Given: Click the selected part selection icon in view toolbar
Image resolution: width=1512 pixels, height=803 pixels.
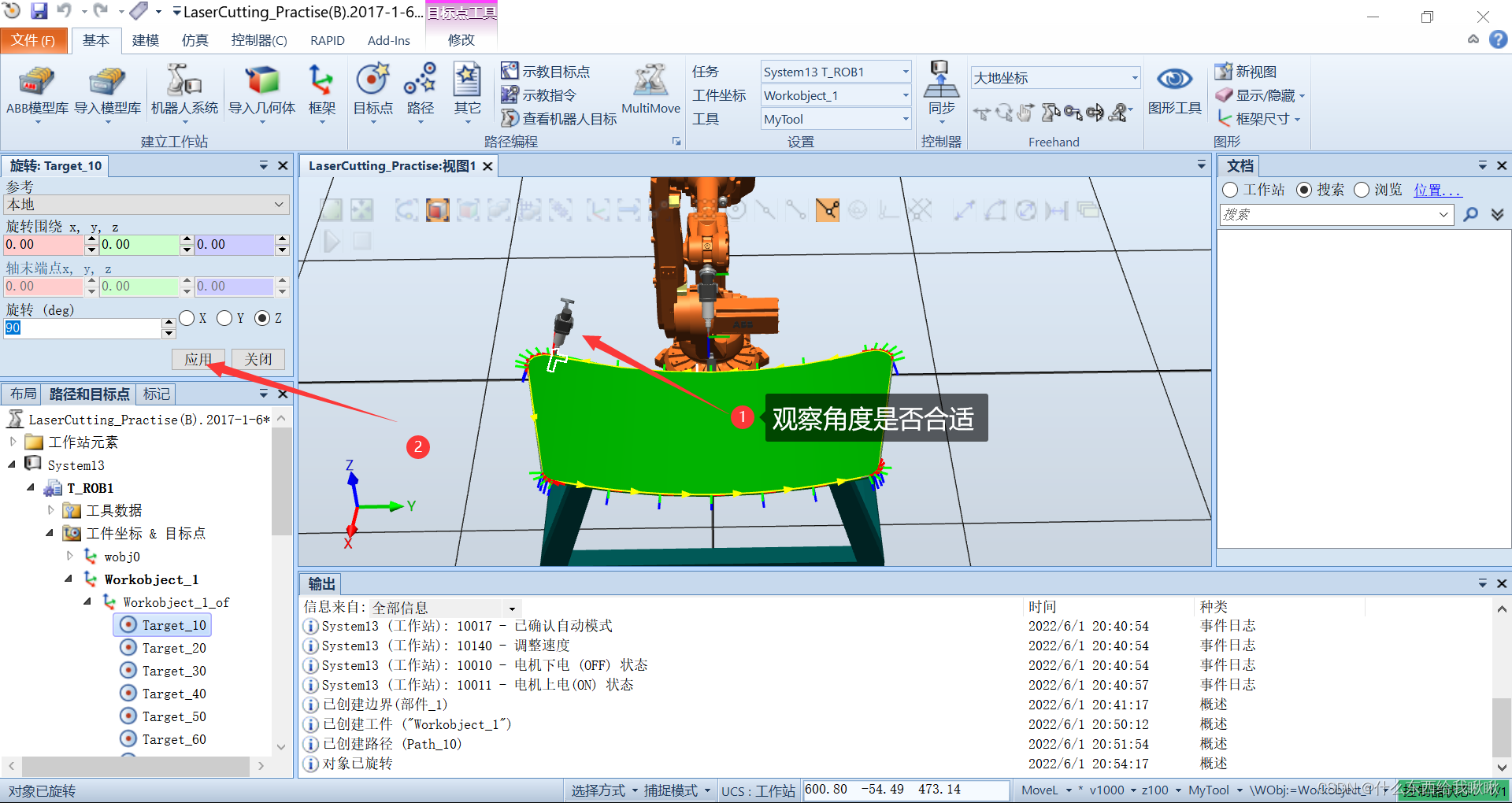Looking at the screenshot, I should (x=437, y=210).
